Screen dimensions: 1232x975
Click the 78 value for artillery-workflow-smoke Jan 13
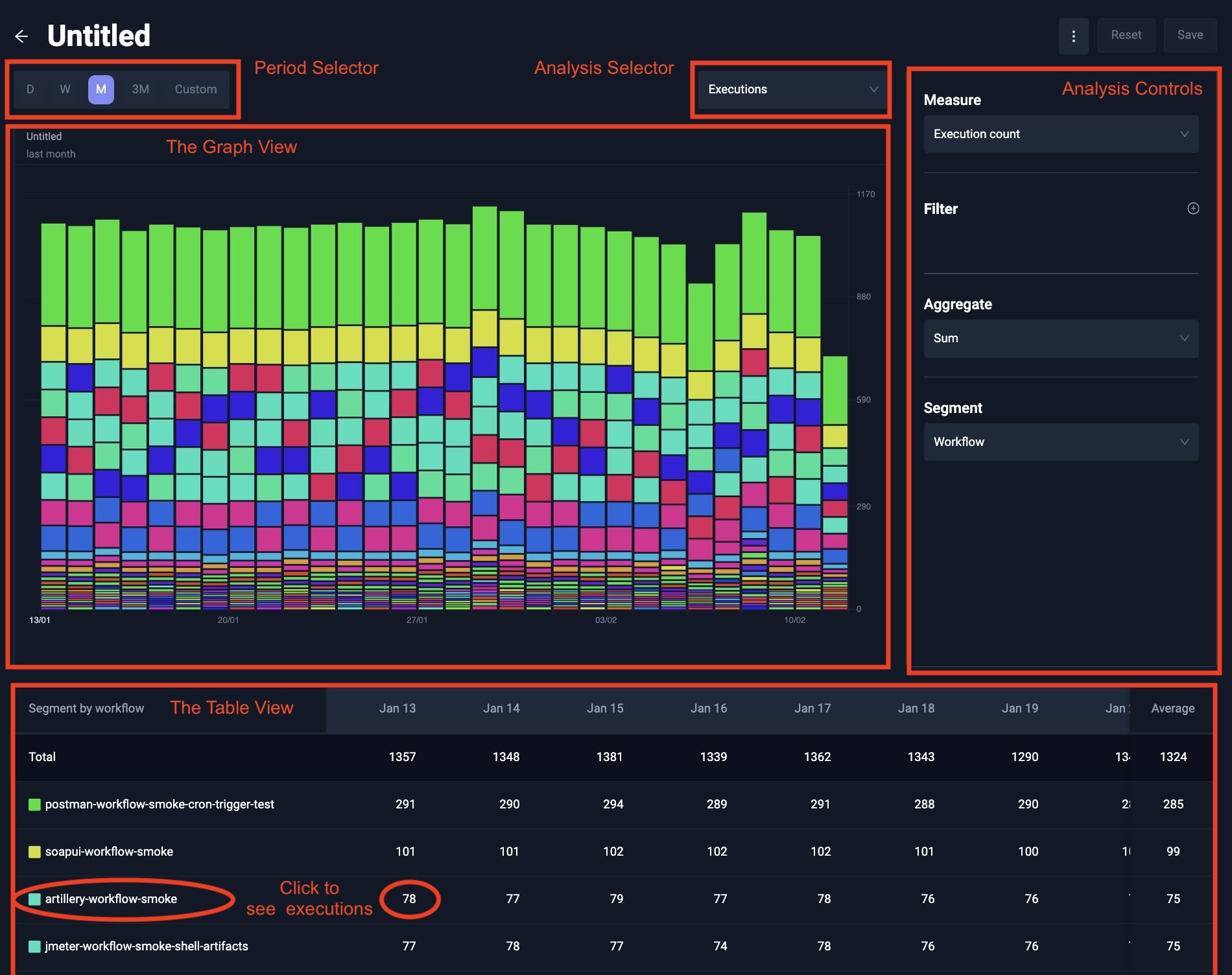point(409,899)
